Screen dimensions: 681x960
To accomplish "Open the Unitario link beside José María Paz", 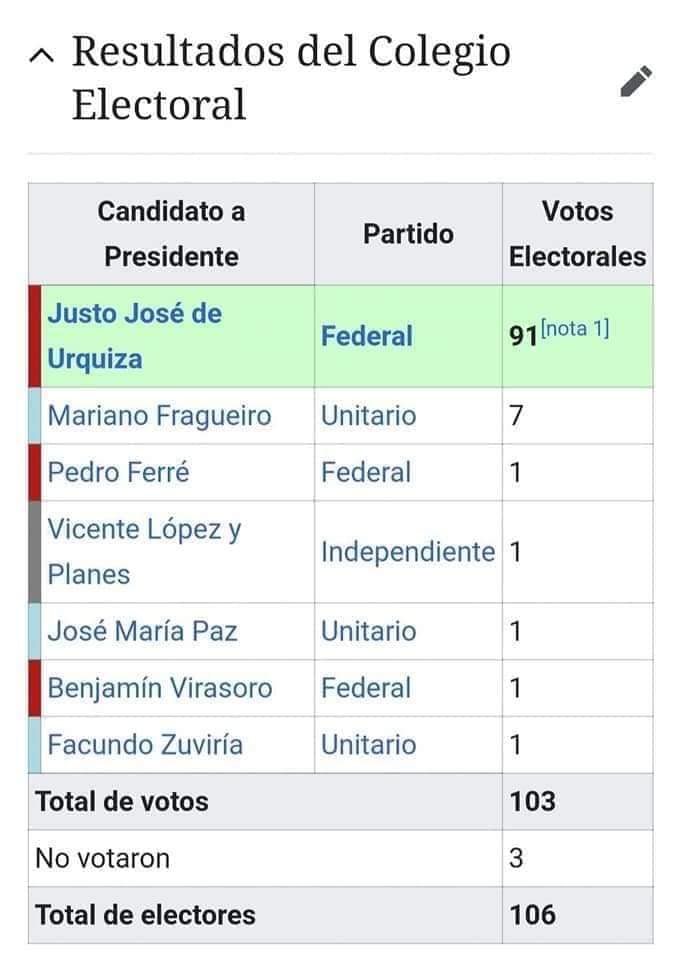I will coord(369,631).
